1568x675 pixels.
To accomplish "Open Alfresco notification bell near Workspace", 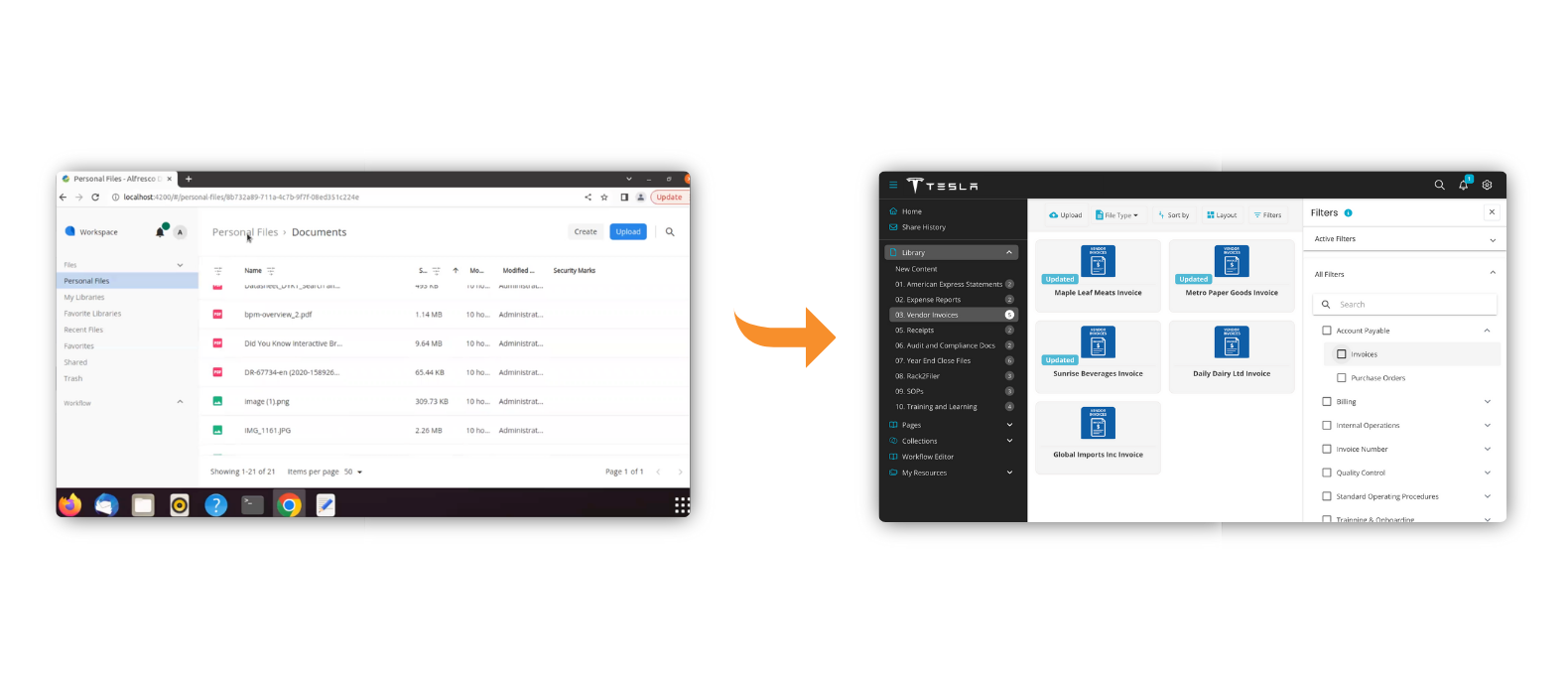I will pyautogui.click(x=160, y=231).
